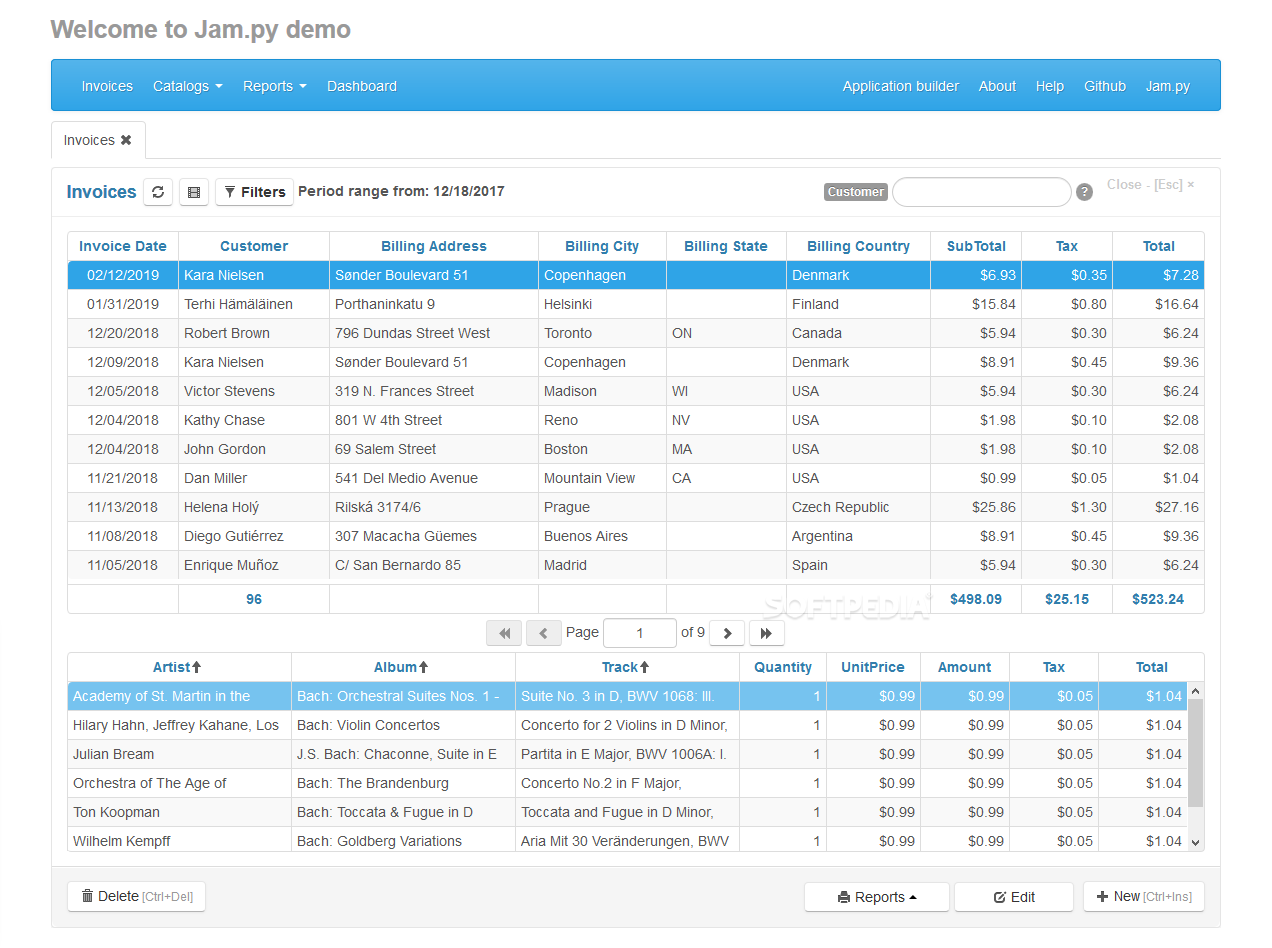Click the 01/31/2019 invoice date cell
This screenshot has width=1272, height=948.
point(123,304)
